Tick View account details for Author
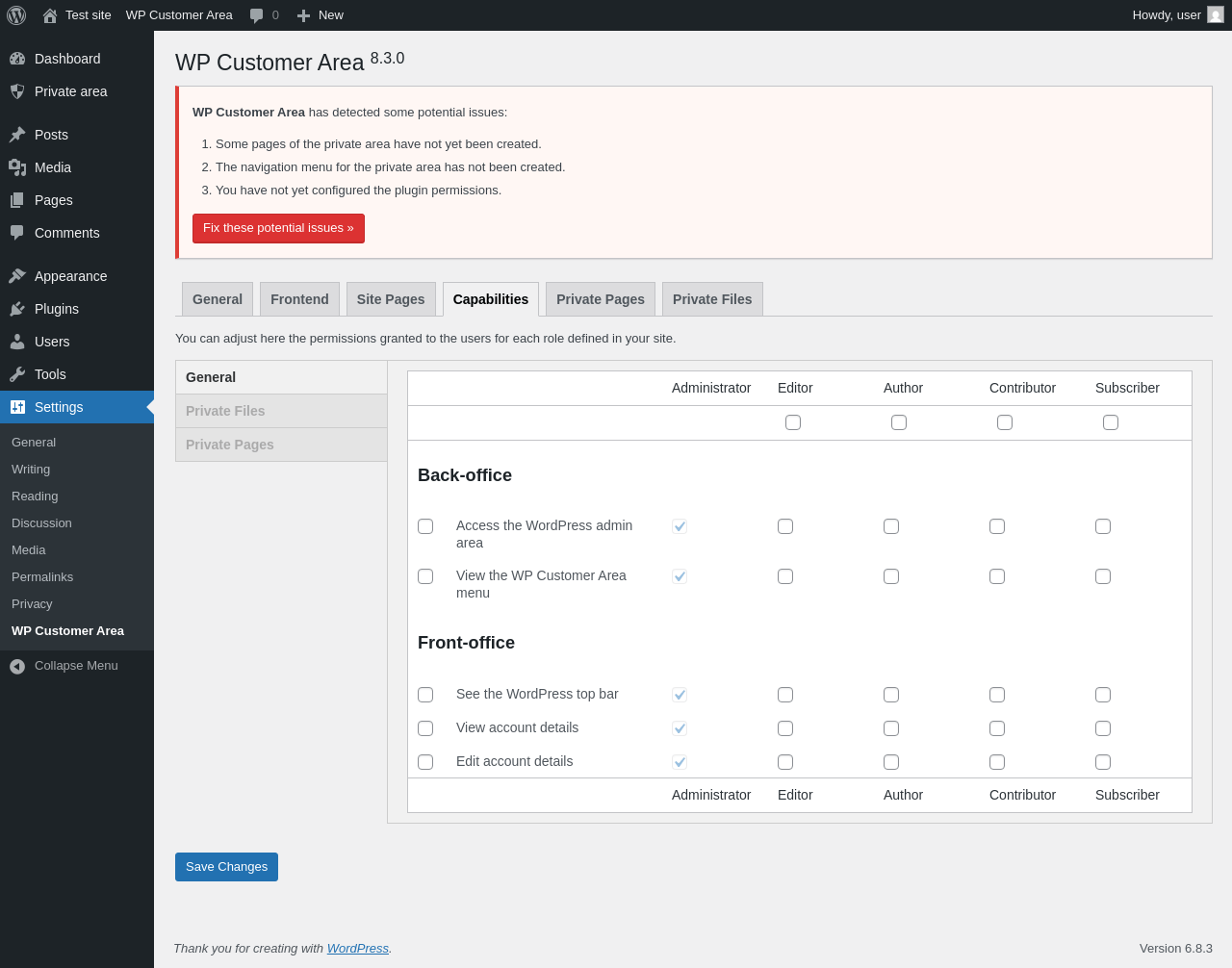Image resolution: width=1232 pixels, height=968 pixels. click(x=891, y=728)
